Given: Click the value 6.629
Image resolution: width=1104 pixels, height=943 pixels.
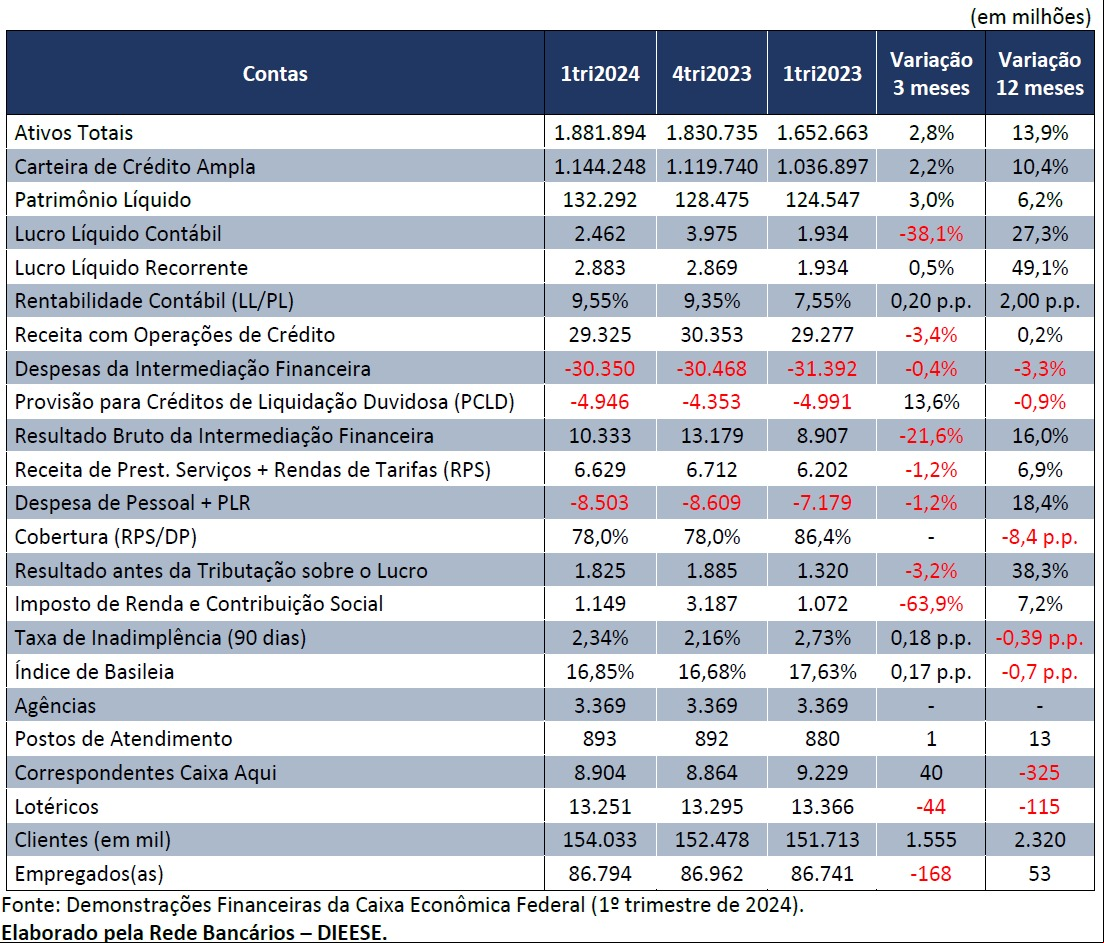Looking at the screenshot, I should click(600, 469).
